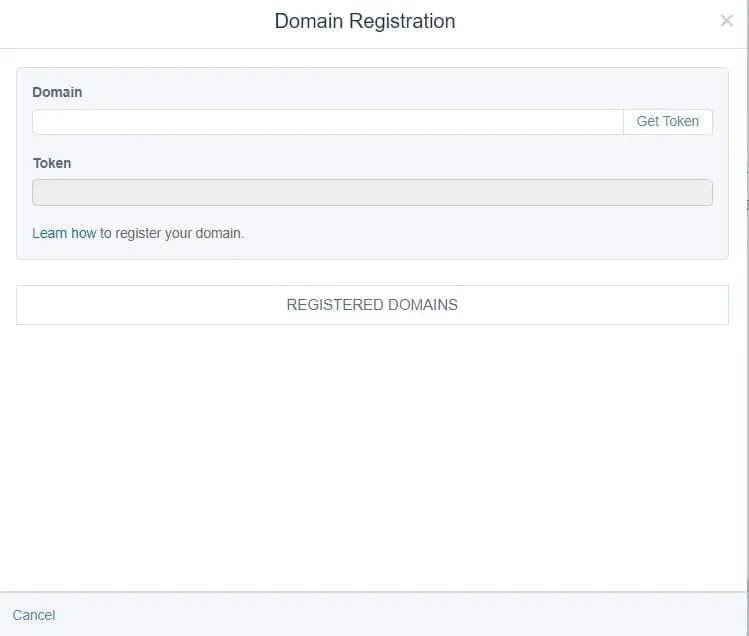The height and width of the screenshot is (636, 749).
Task: Click the Domain text input field
Action: click(327, 122)
